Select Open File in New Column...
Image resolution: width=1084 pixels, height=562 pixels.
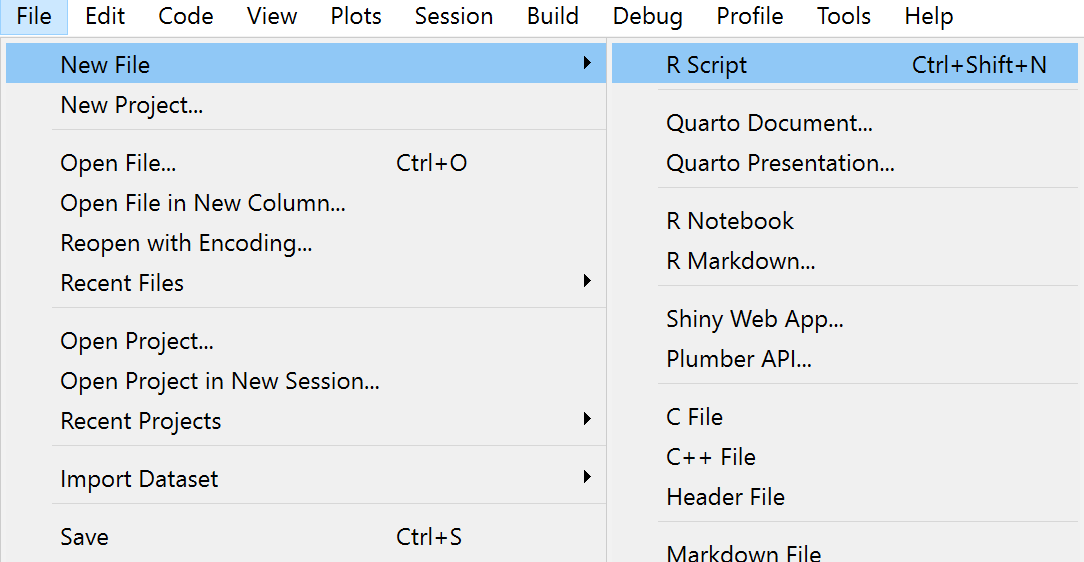click(306, 203)
